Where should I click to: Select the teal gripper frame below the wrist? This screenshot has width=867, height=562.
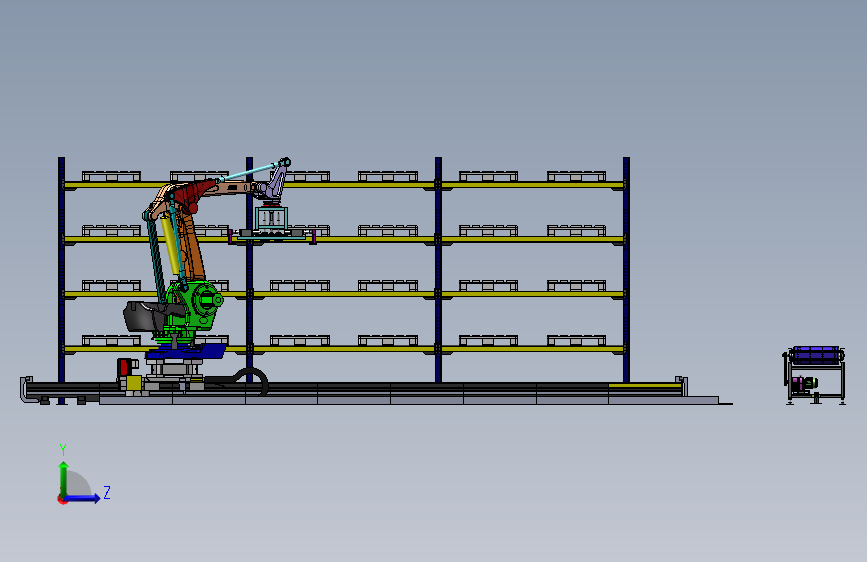pyautogui.click(x=271, y=218)
